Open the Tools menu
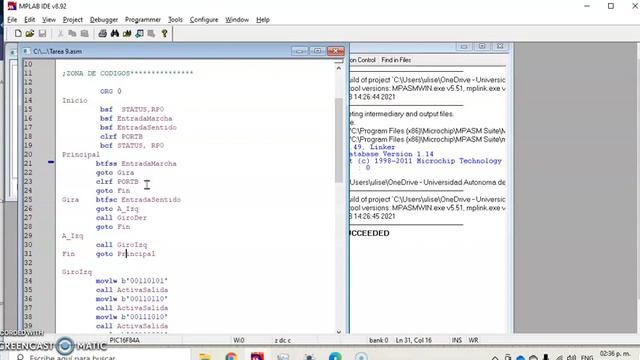640x360 pixels. click(176, 20)
